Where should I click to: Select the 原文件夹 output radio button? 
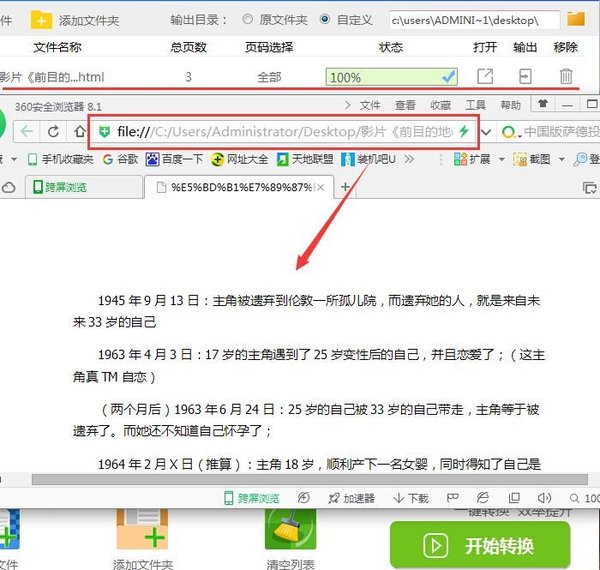(x=248, y=19)
